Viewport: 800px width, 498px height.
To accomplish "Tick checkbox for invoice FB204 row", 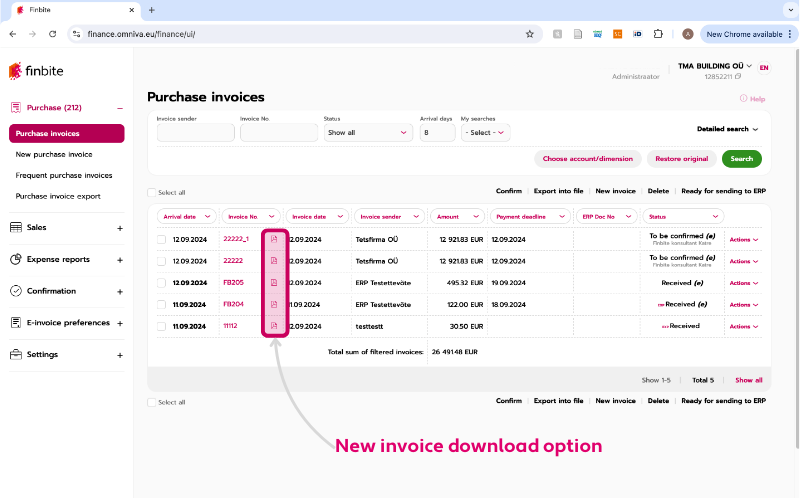I will [161, 304].
